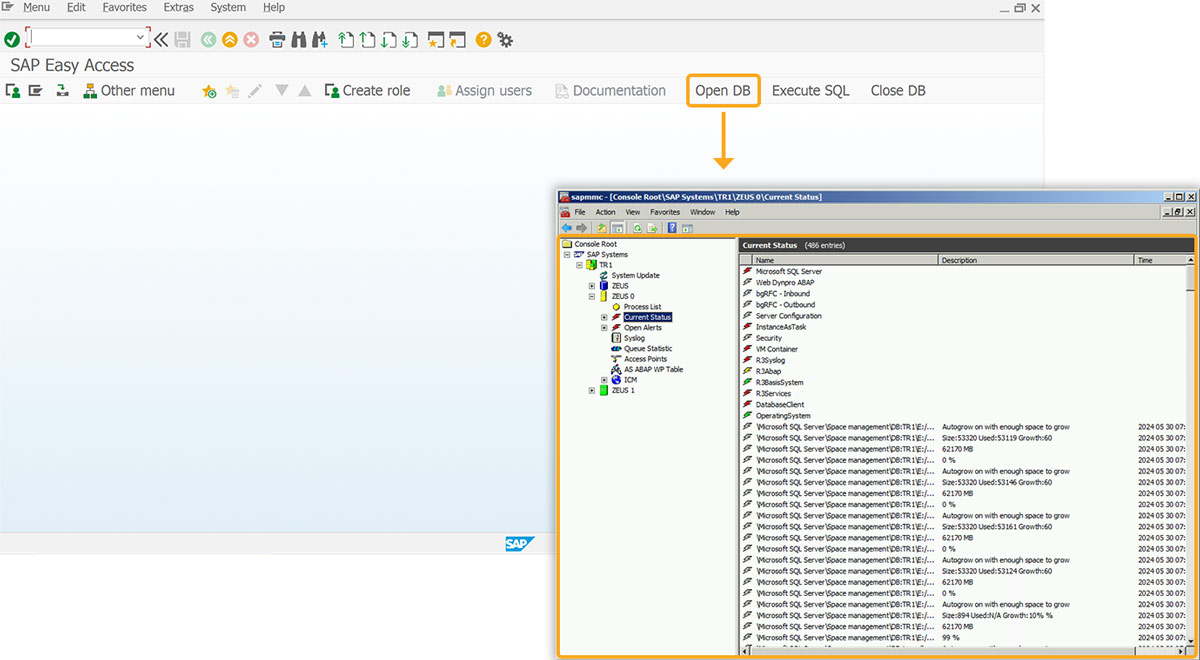Select AS ABAP WP Table tree item
Screen dimensions: 1200x660
[x=653, y=369]
